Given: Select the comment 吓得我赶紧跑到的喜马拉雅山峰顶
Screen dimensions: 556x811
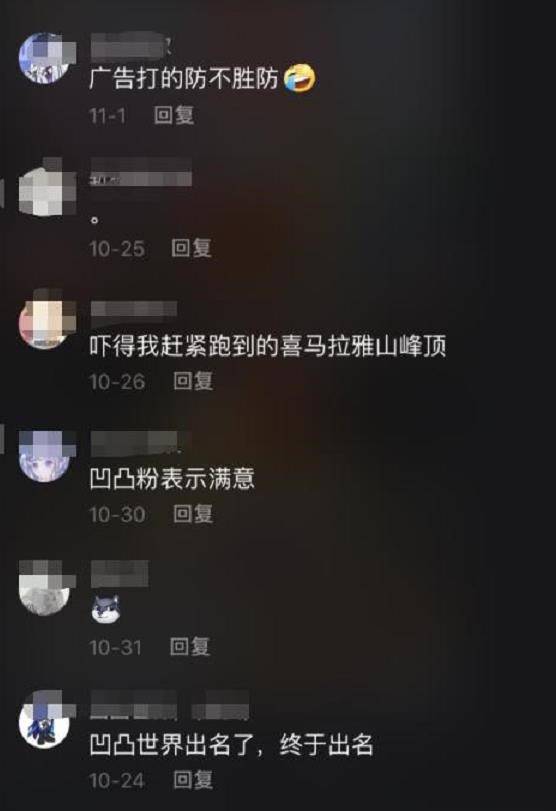Looking at the screenshot, I should pyautogui.click(x=267, y=346).
